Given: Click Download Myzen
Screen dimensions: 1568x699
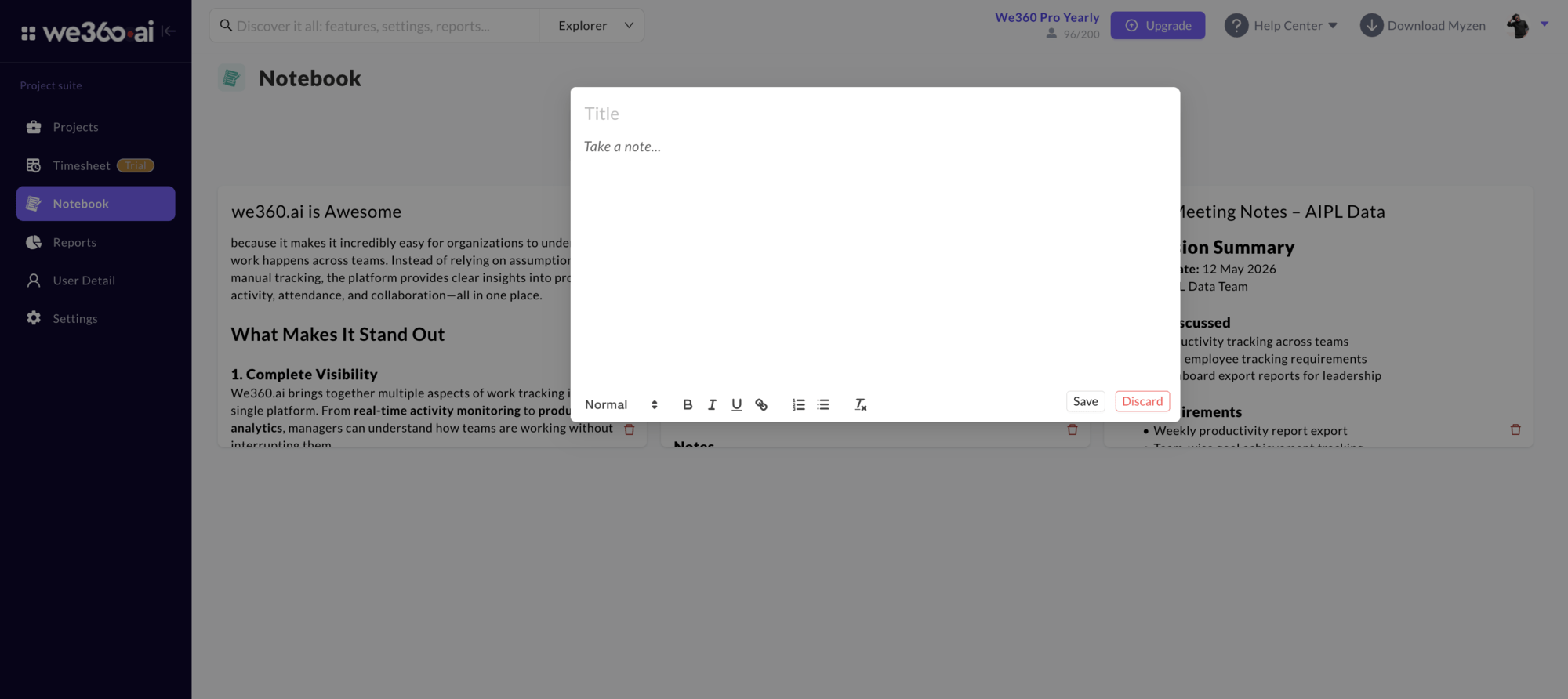Looking at the screenshot, I should pyautogui.click(x=1436, y=26).
